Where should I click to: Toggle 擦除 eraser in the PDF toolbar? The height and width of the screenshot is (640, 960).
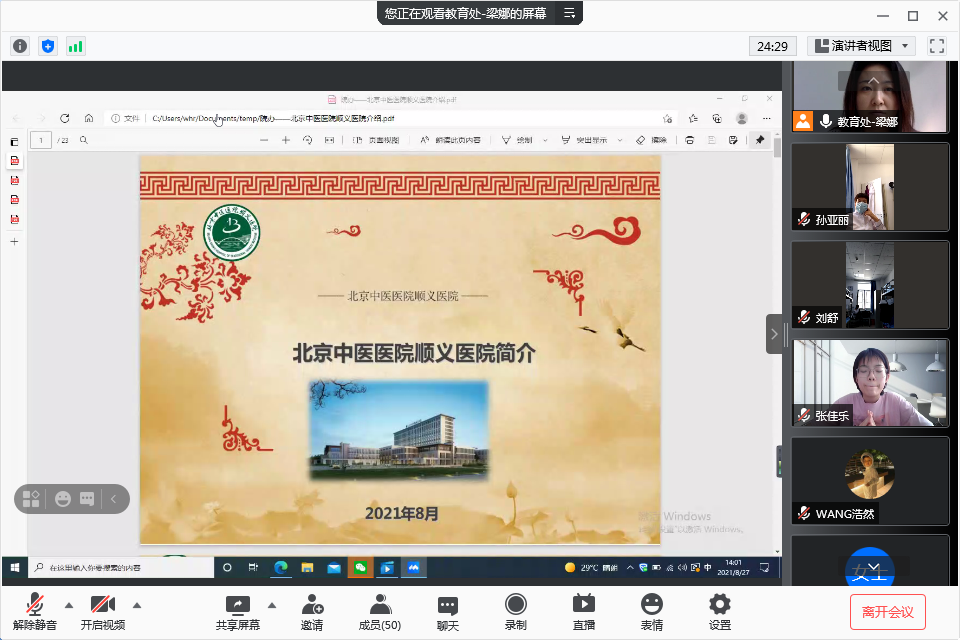(651, 140)
